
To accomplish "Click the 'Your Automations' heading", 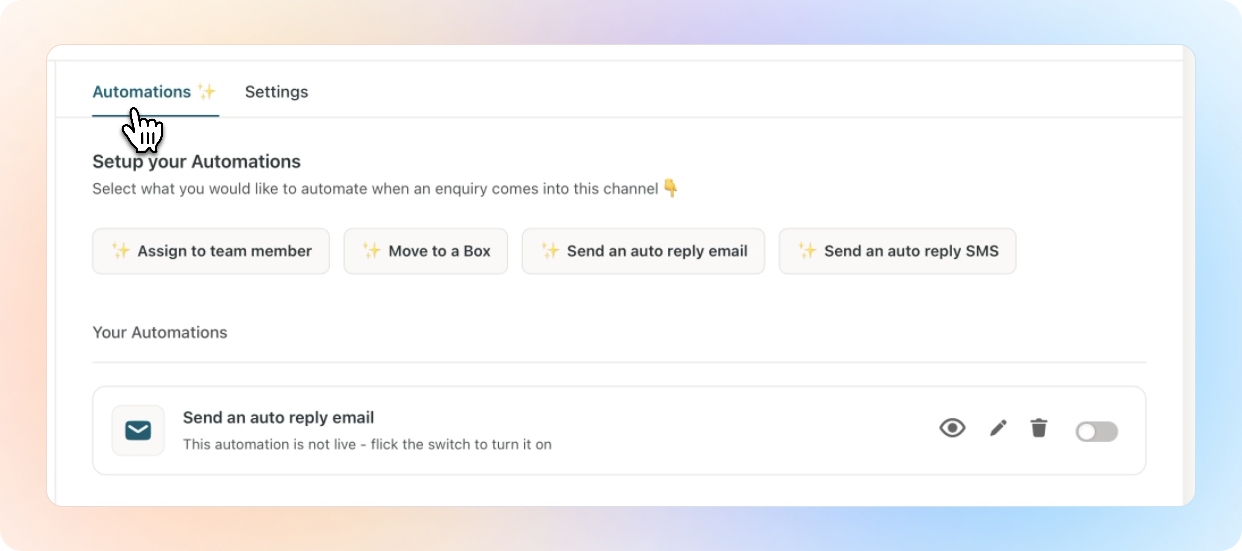I will (x=160, y=332).
